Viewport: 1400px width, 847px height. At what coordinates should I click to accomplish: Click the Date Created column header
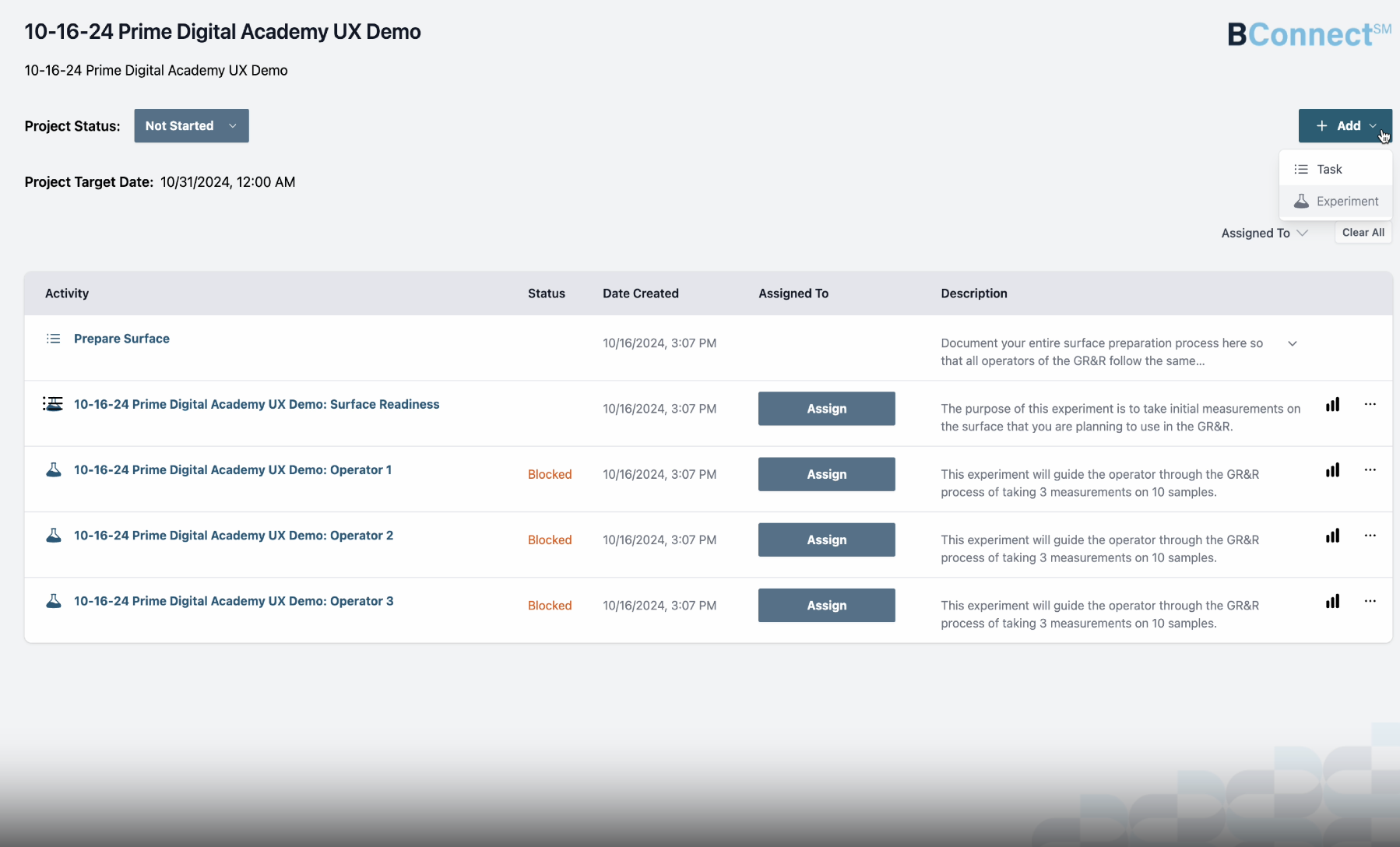click(x=641, y=293)
